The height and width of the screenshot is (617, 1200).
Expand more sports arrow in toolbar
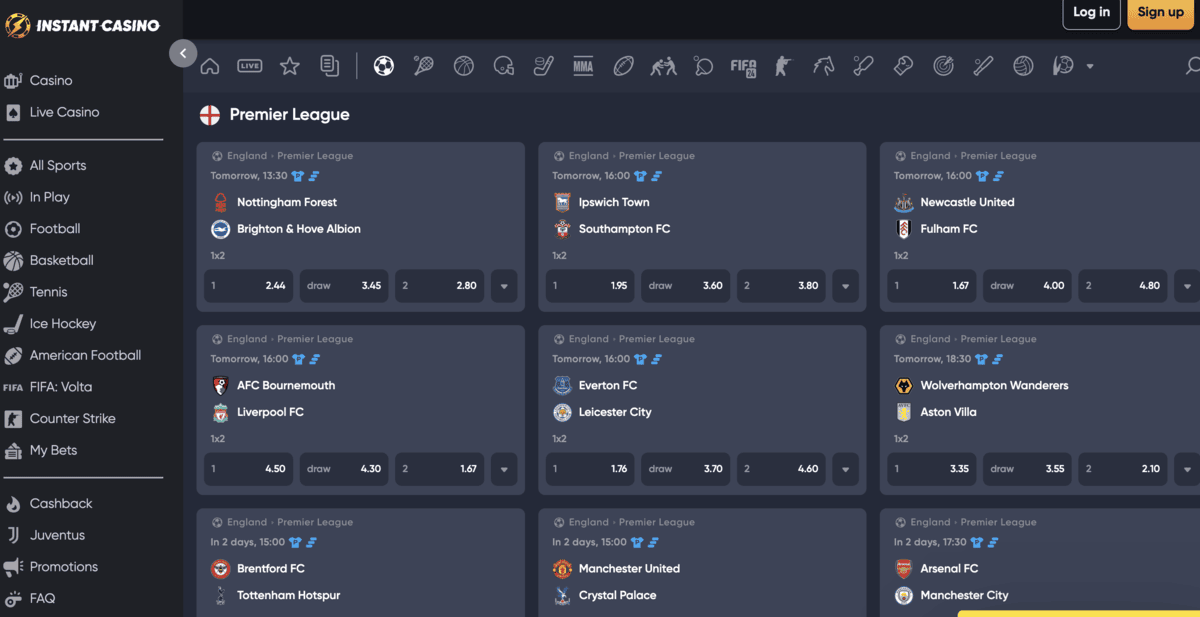point(1089,67)
